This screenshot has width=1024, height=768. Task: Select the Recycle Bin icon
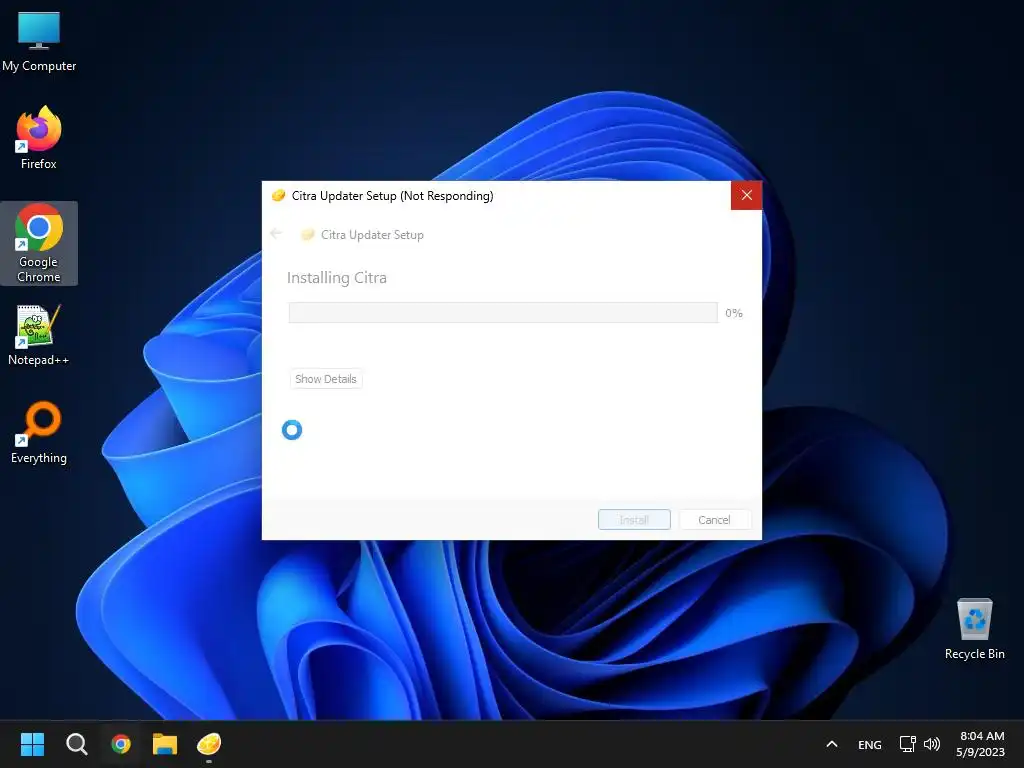[x=974, y=628]
